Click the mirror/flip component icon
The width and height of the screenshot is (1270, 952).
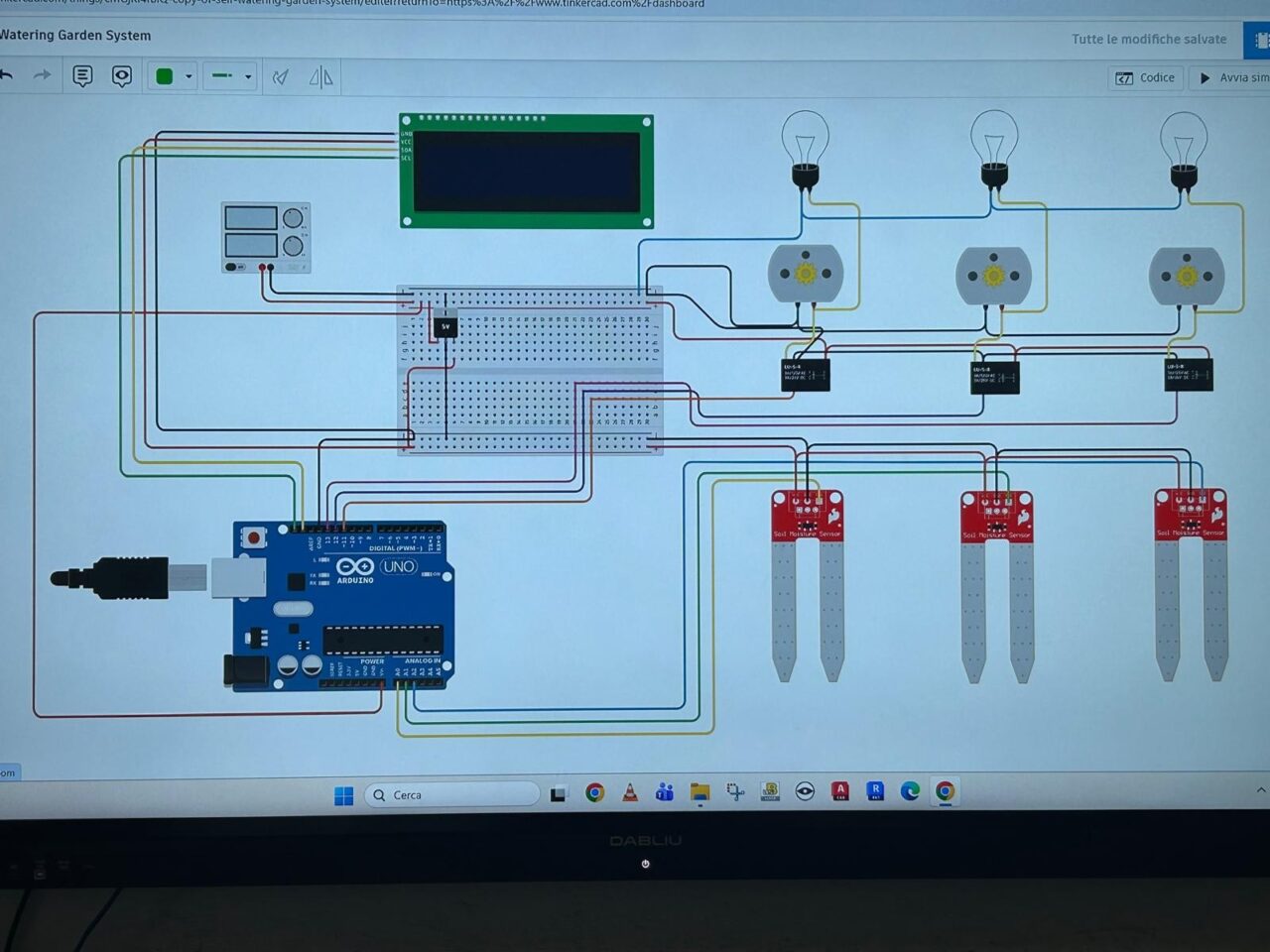coord(320,77)
